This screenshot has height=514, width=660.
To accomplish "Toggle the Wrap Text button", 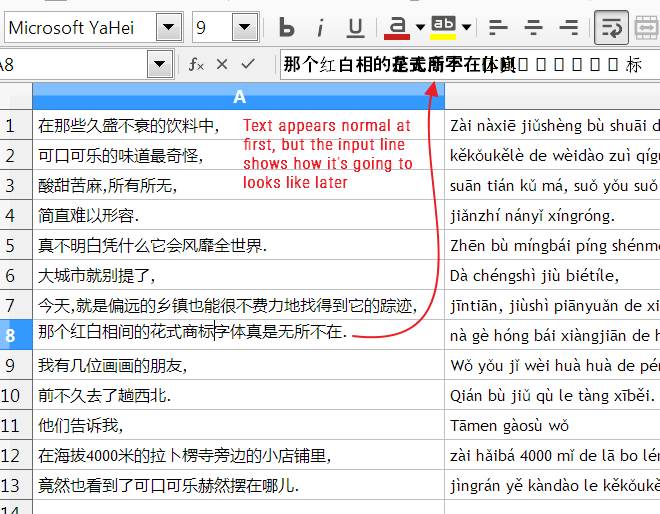I will tap(611, 28).
